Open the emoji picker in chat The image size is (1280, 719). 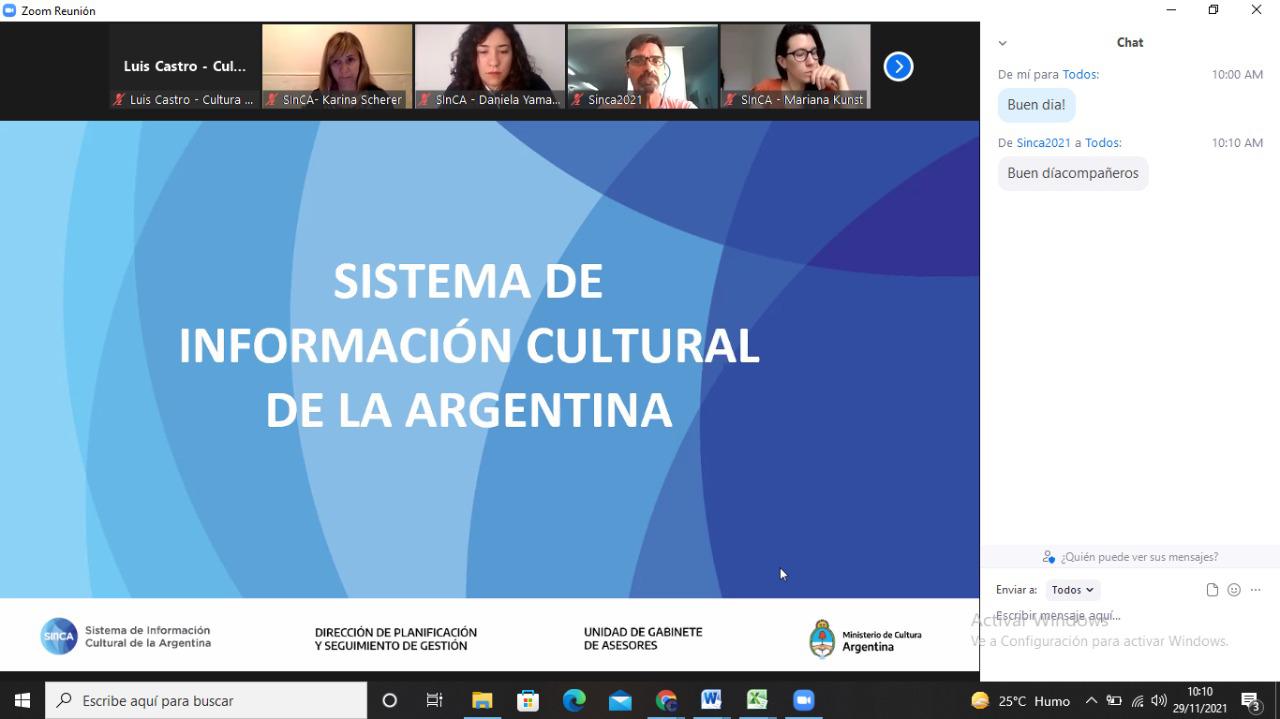click(1234, 590)
